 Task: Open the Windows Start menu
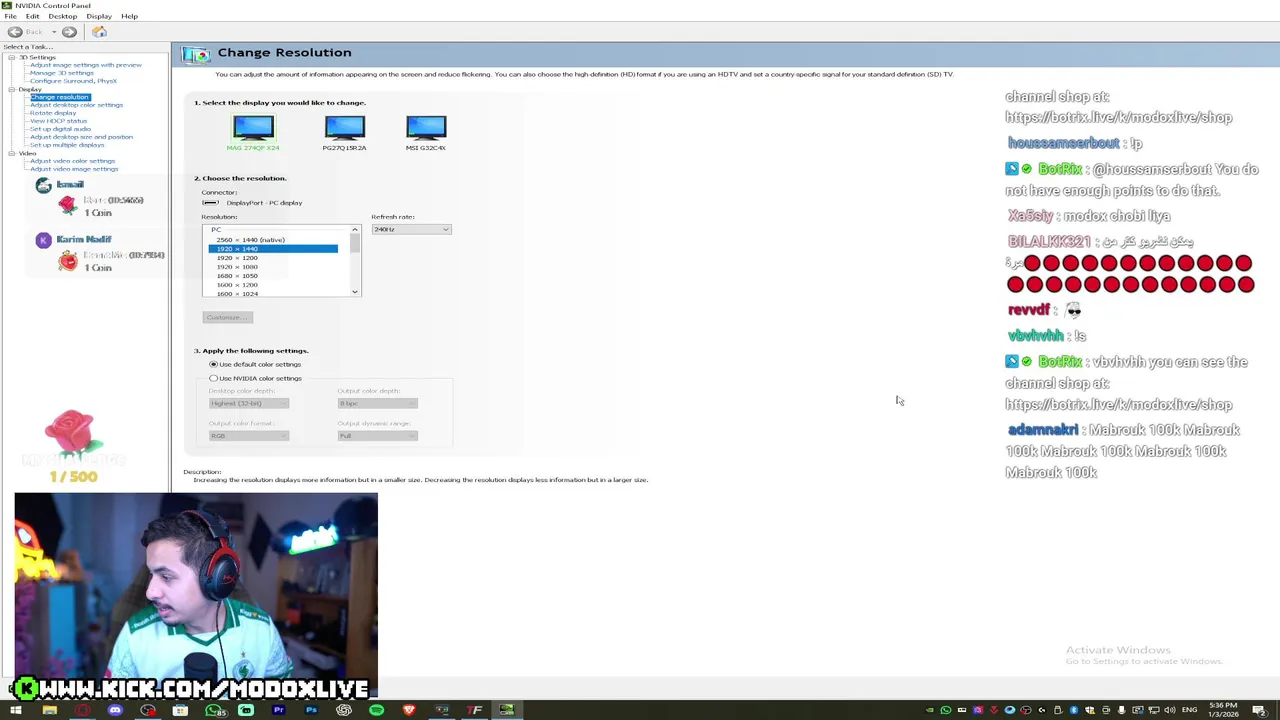[x=16, y=710]
